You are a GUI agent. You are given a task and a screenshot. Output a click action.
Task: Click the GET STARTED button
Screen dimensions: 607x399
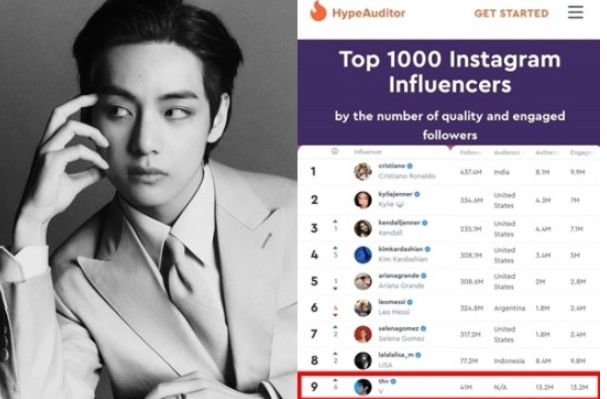coord(511,14)
